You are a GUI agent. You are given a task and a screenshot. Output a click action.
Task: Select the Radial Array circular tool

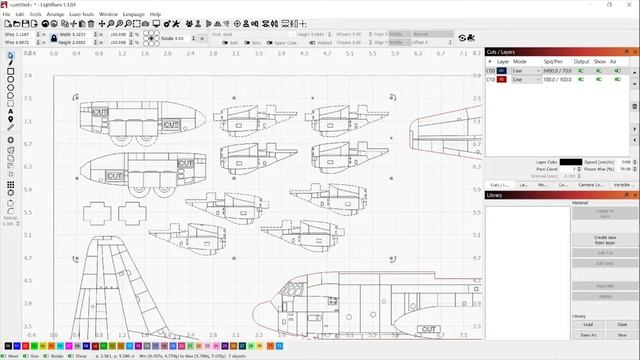pos(11,193)
